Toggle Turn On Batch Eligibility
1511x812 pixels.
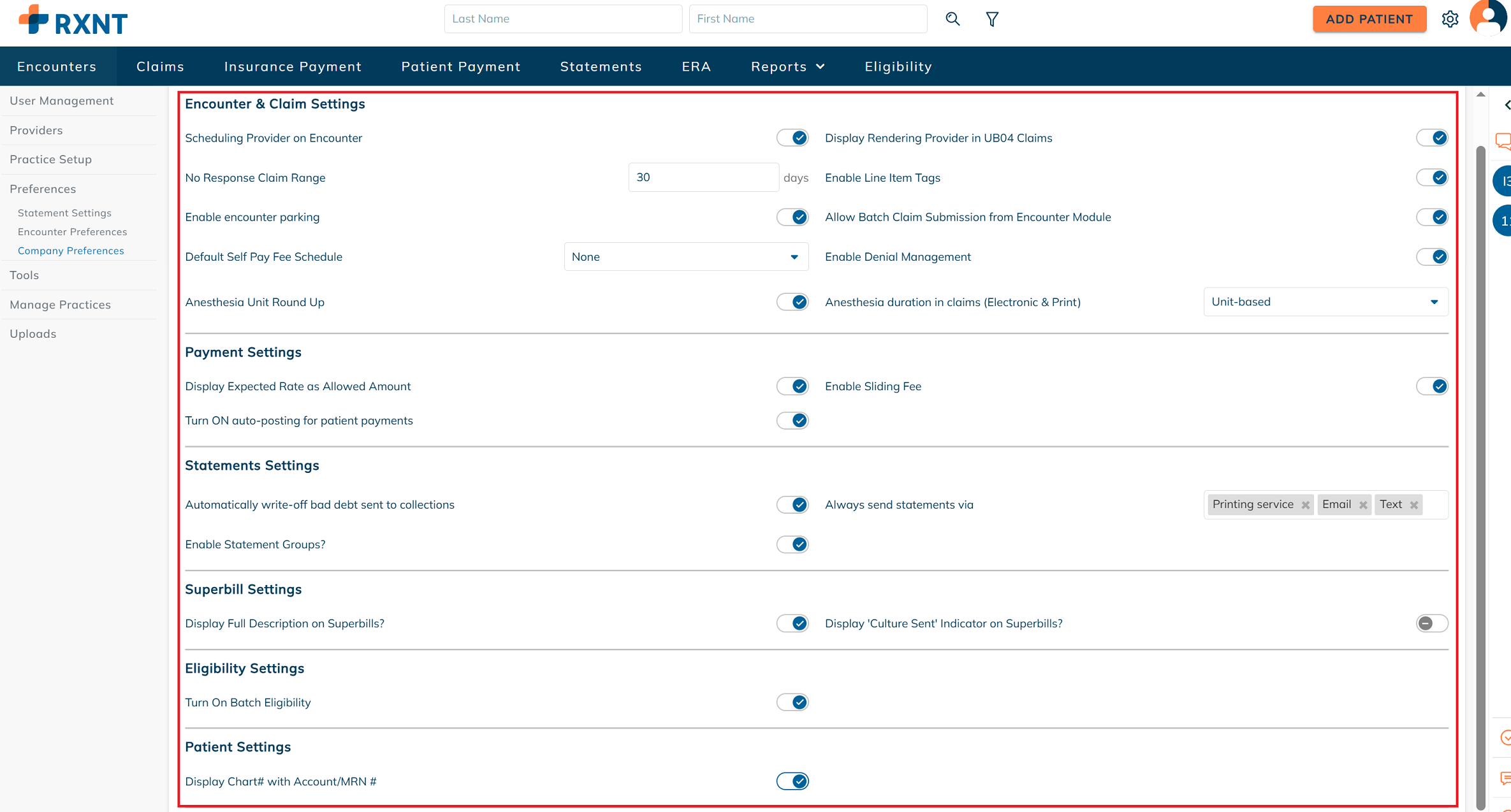click(792, 702)
